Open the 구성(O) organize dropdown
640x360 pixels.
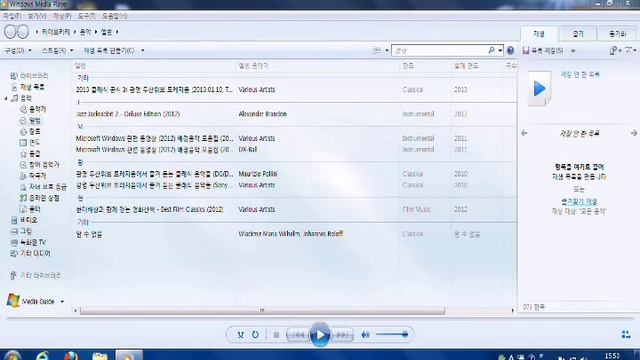[x=18, y=51]
